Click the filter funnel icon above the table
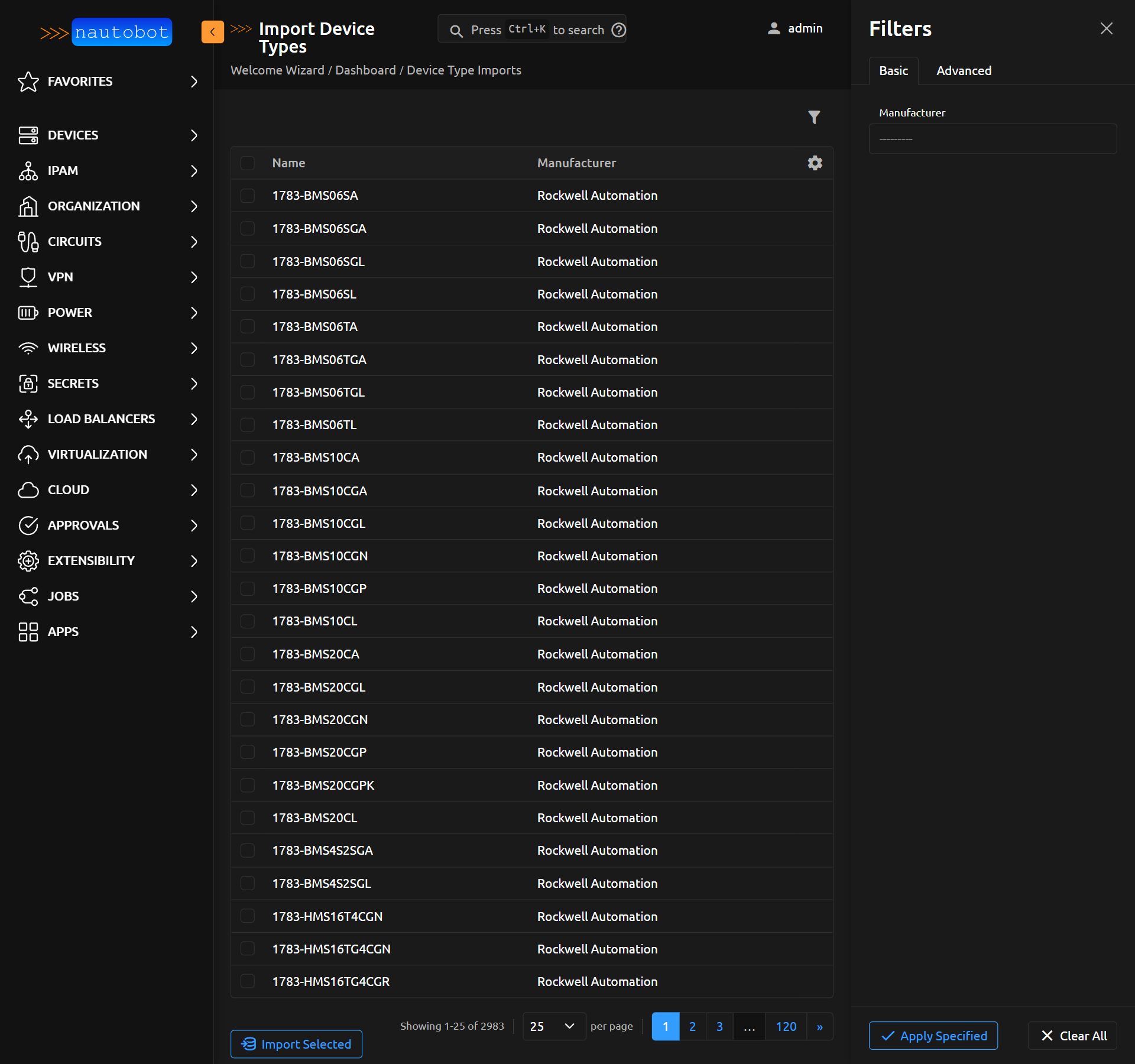This screenshot has height=1064, width=1135. [x=815, y=117]
